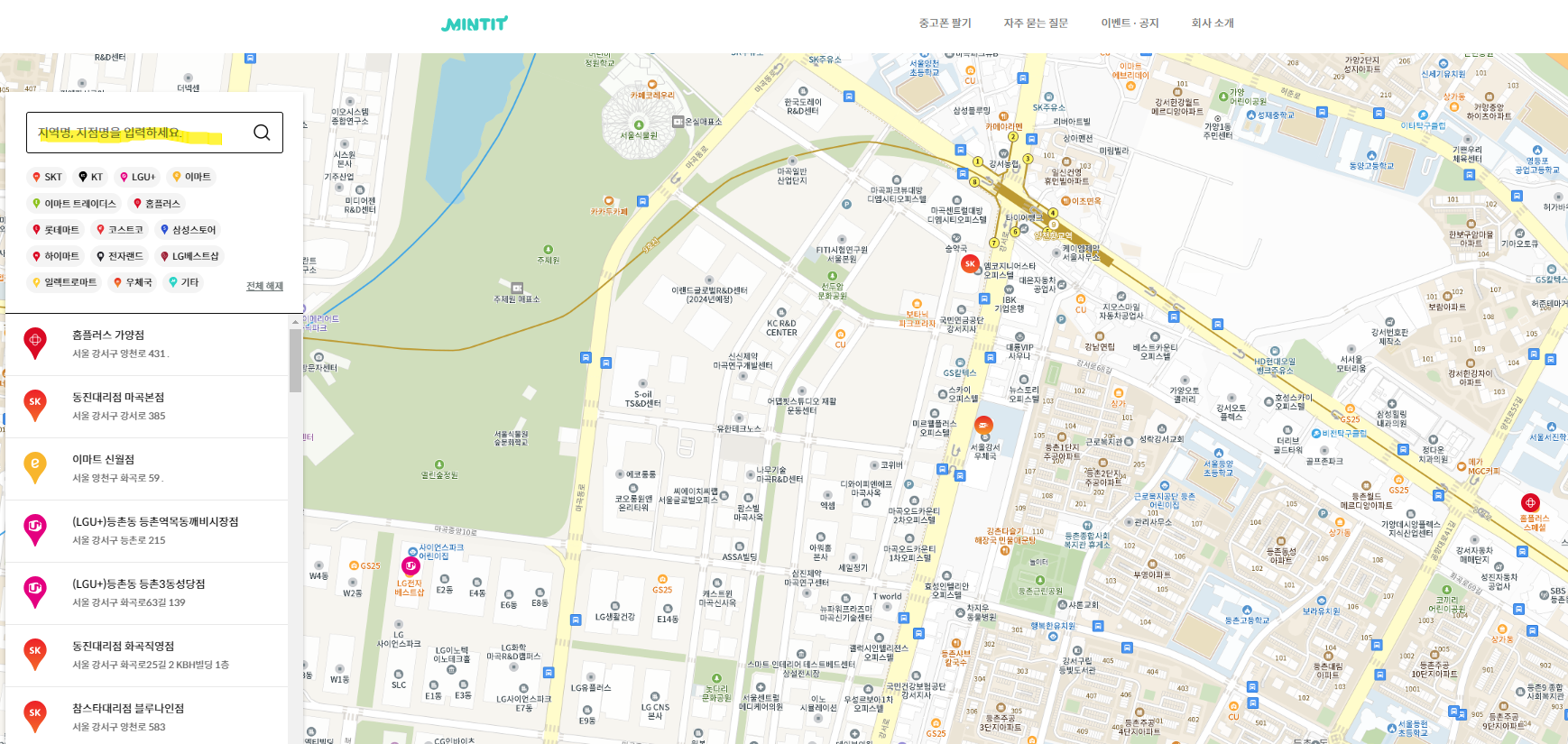Toggle the 이마트 filter chip
Screen dimensions: 1568x744
pos(191,177)
